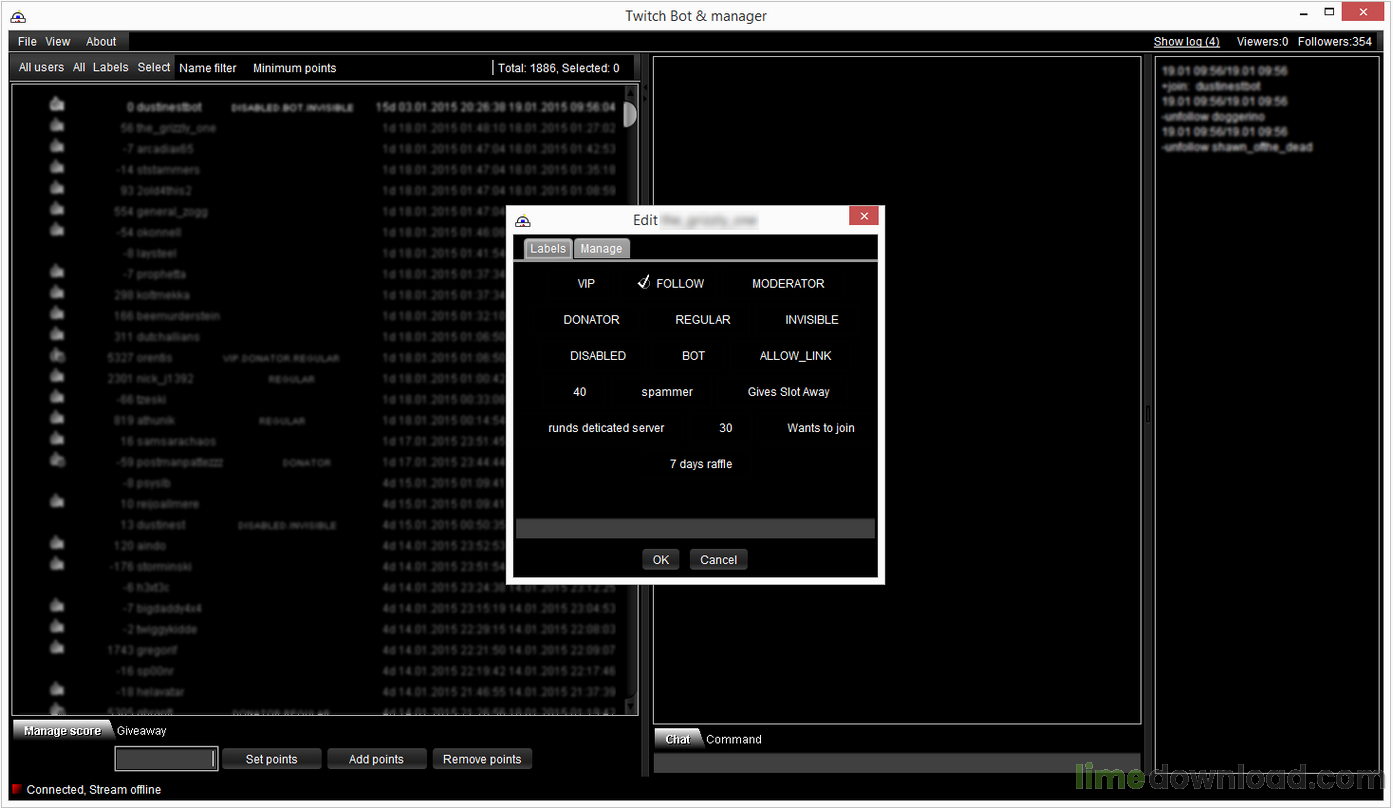1393x808 pixels.
Task: Click the Set points button
Action: pos(272,759)
